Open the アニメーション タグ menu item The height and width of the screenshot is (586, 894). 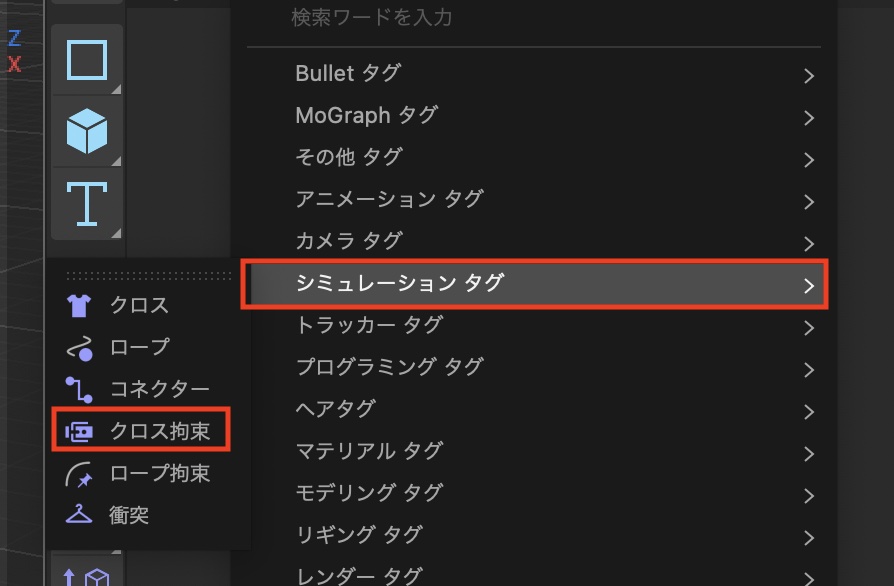pyautogui.click(x=389, y=199)
